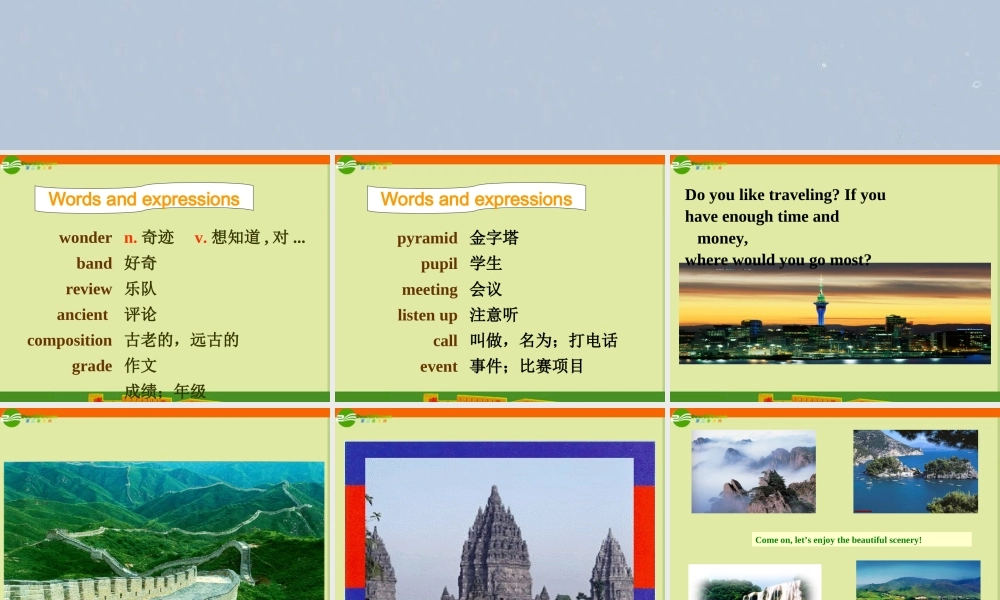This screenshot has height=600, width=1000.
Task: Select the word "grade"
Action: [92, 366]
